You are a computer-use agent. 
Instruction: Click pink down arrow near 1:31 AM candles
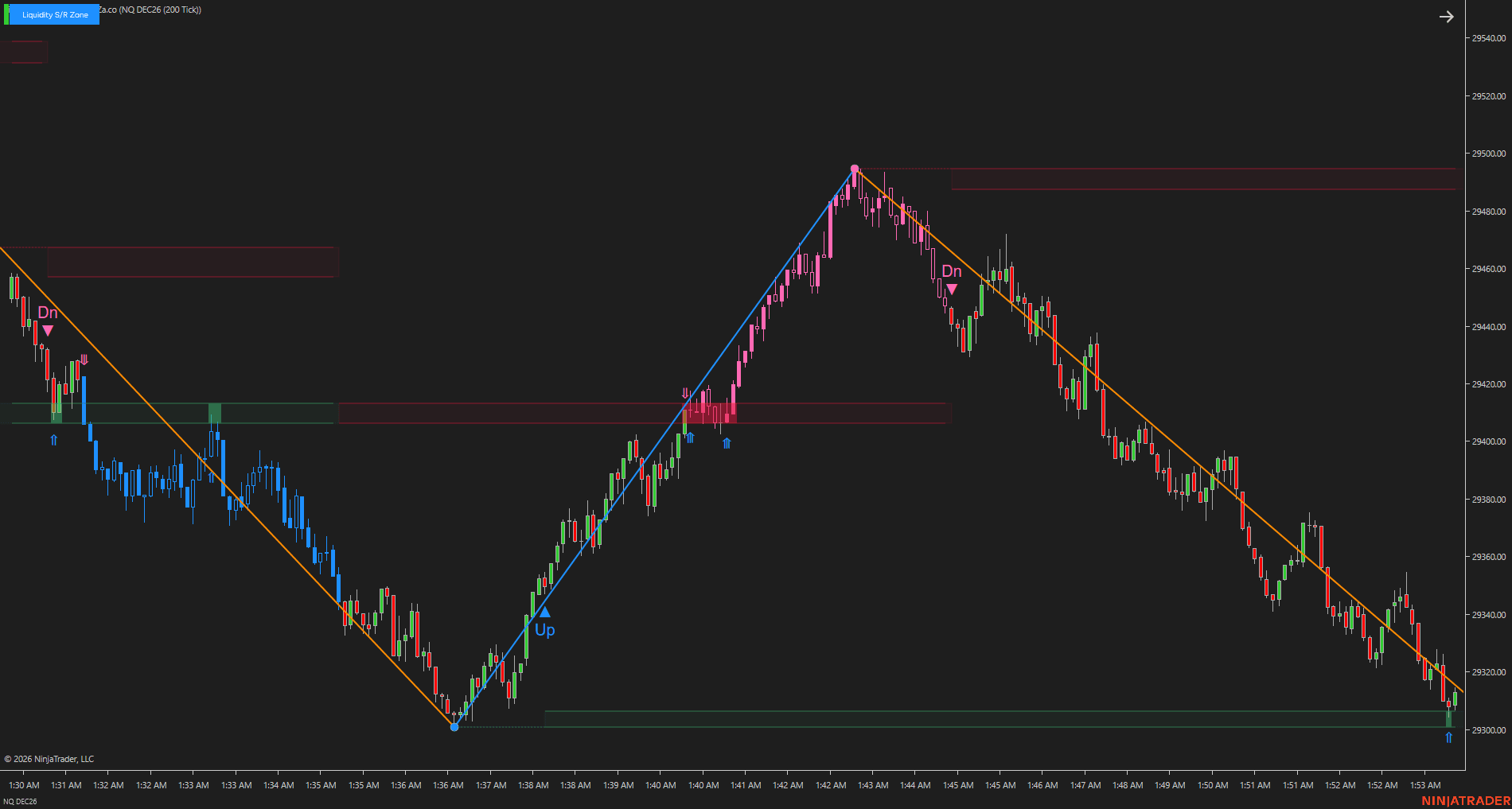84,360
